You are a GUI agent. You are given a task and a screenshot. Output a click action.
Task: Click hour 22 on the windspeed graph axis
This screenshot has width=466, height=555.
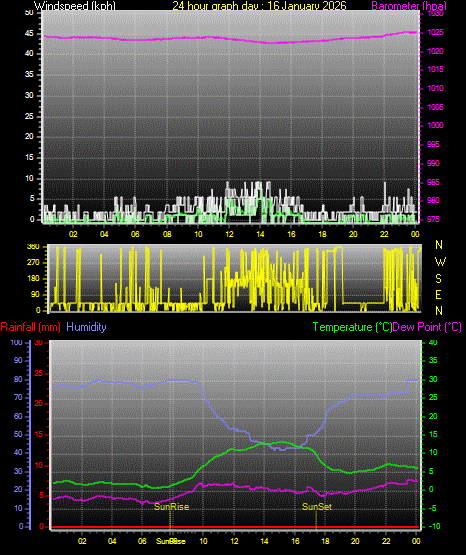[384, 234]
